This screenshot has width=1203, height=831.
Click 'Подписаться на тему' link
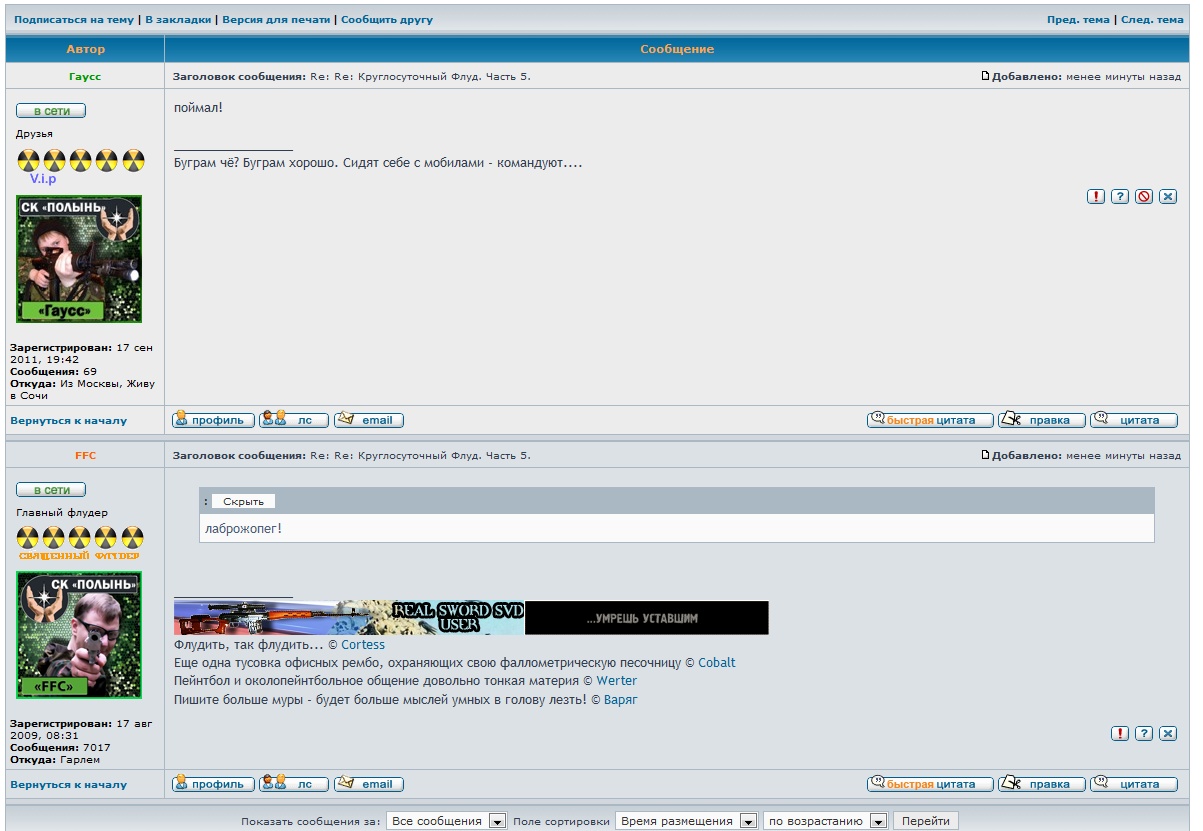[x=73, y=19]
